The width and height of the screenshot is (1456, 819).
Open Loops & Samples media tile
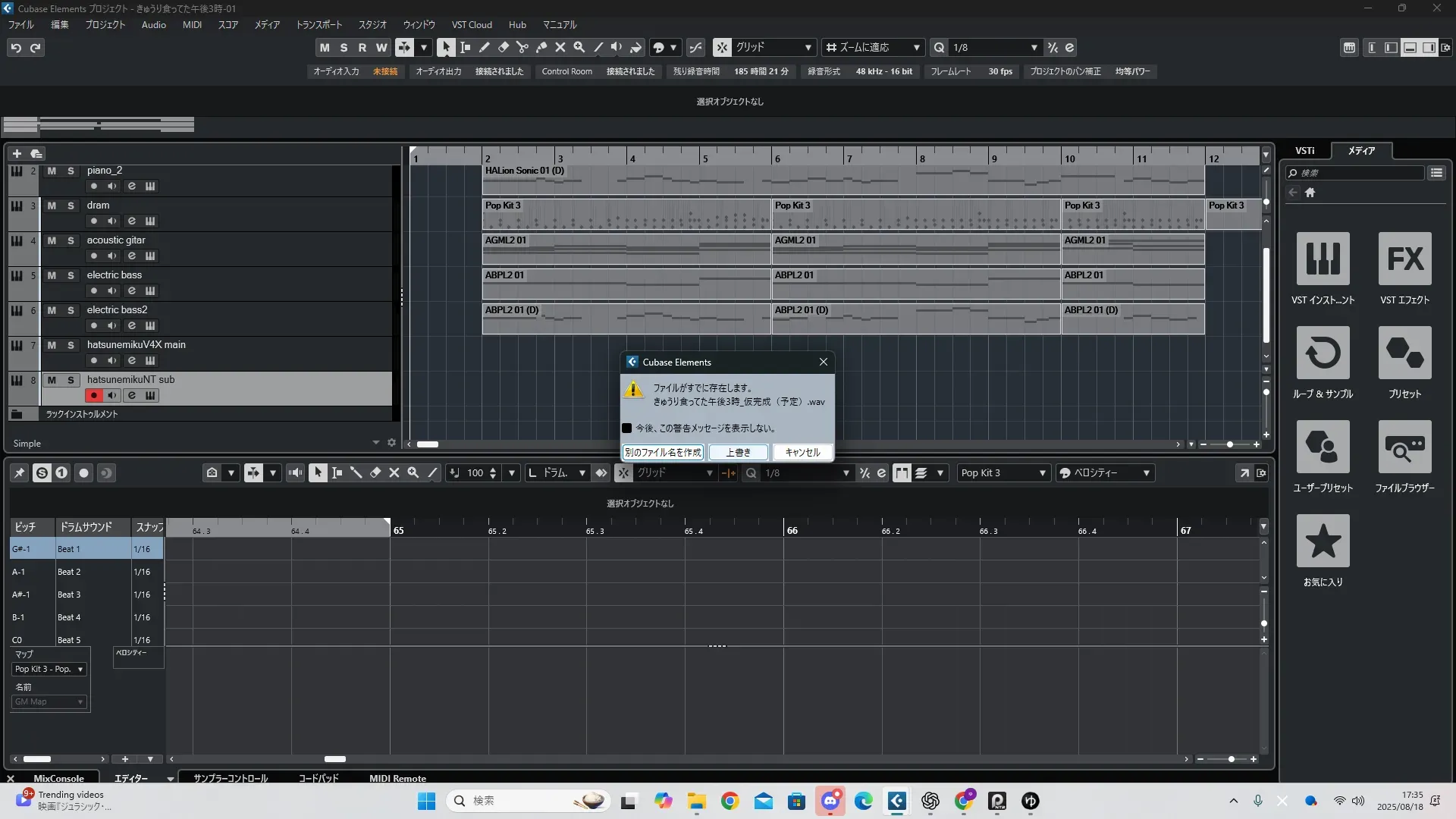coord(1323,353)
